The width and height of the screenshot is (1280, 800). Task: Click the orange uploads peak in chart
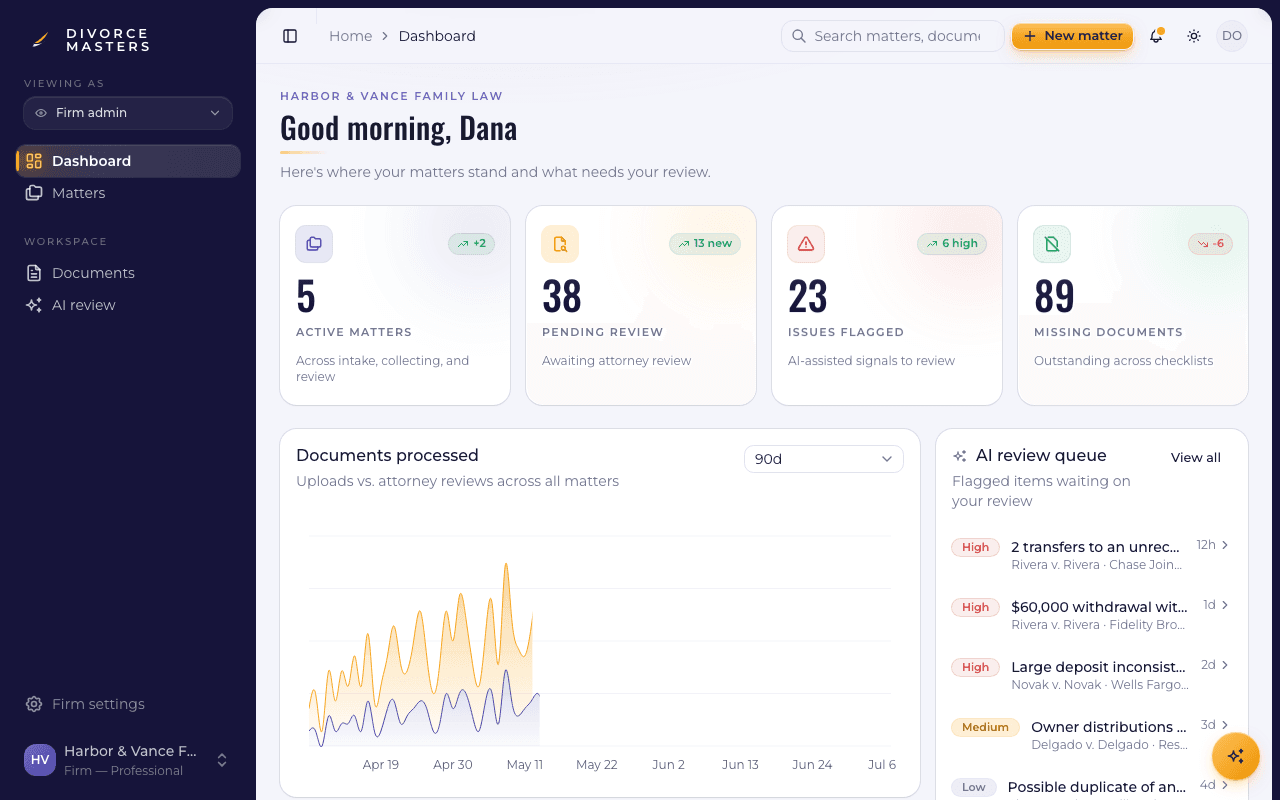click(x=507, y=566)
